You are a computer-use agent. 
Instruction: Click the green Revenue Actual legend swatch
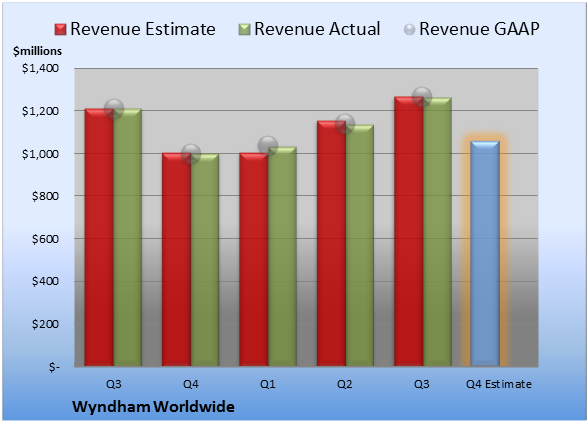tap(244, 30)
